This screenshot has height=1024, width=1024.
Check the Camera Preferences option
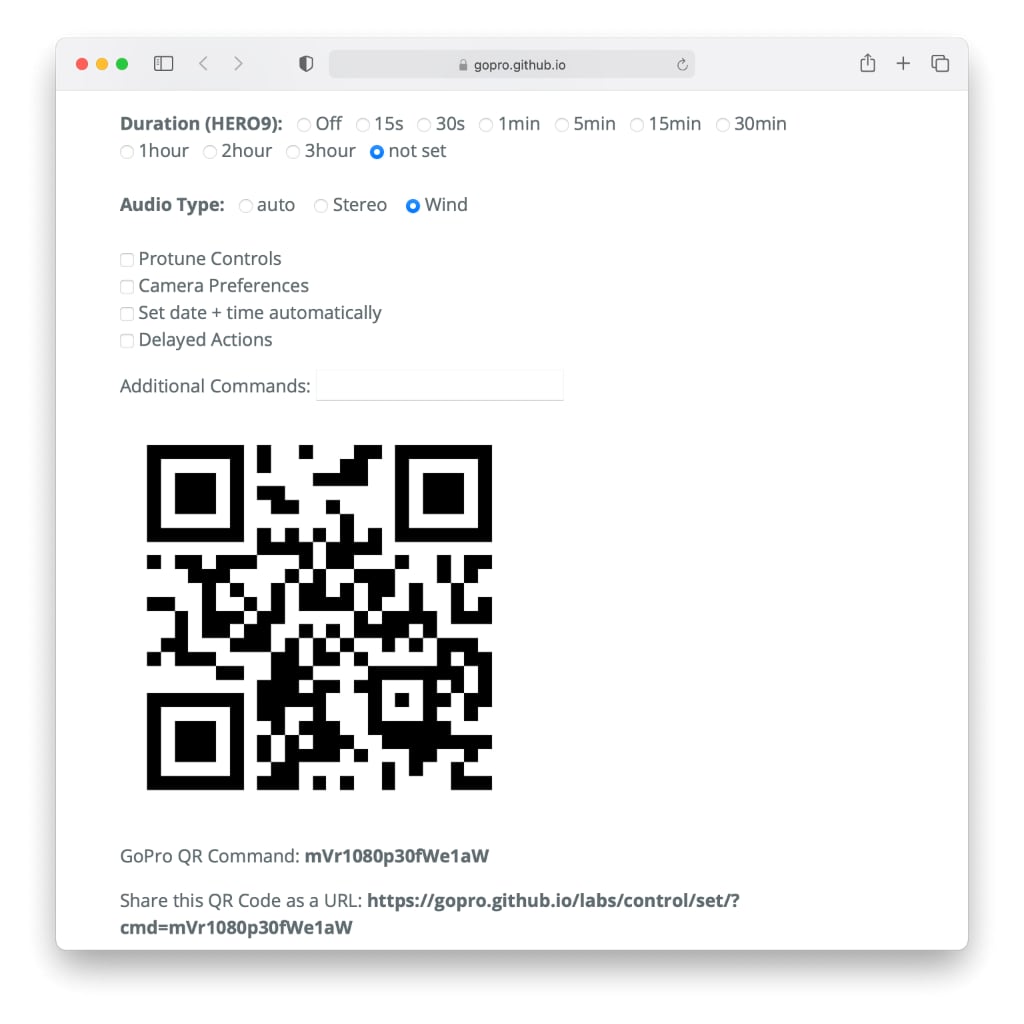pyautogui.click(x=127, y=287)
